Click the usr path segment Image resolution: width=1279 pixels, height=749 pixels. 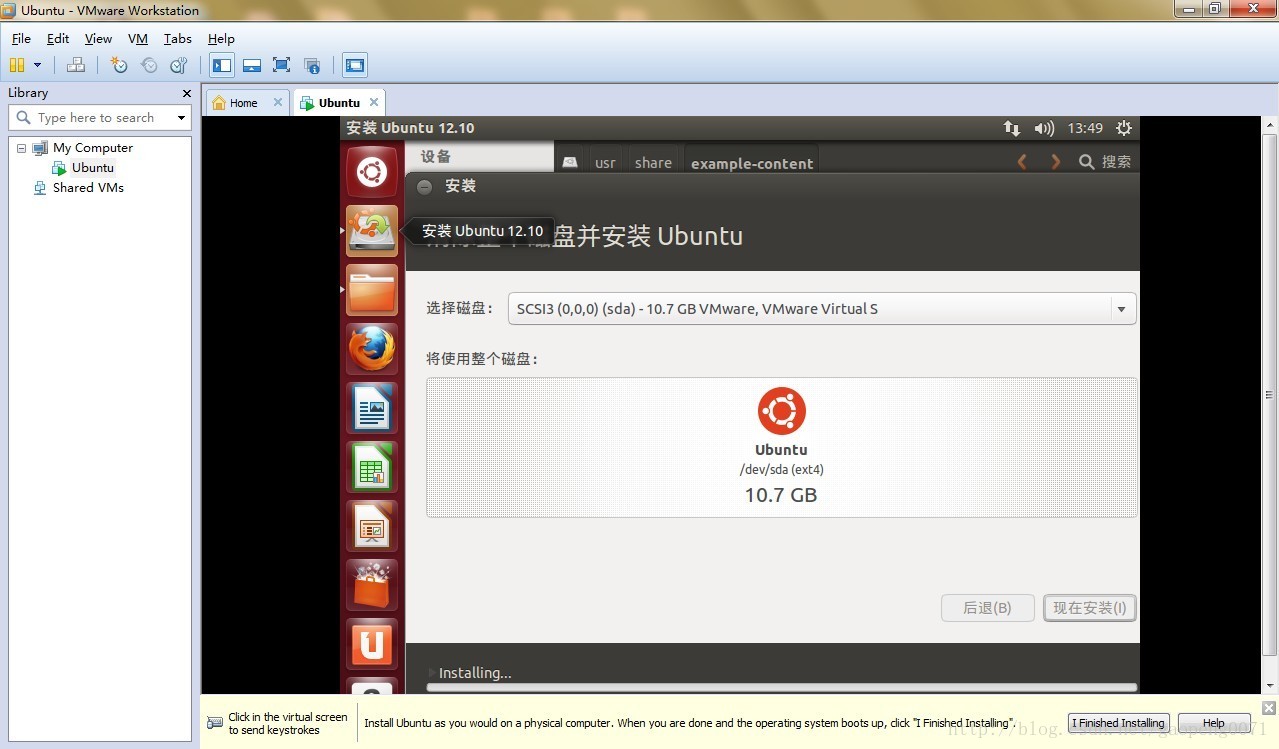click(605, 162)
